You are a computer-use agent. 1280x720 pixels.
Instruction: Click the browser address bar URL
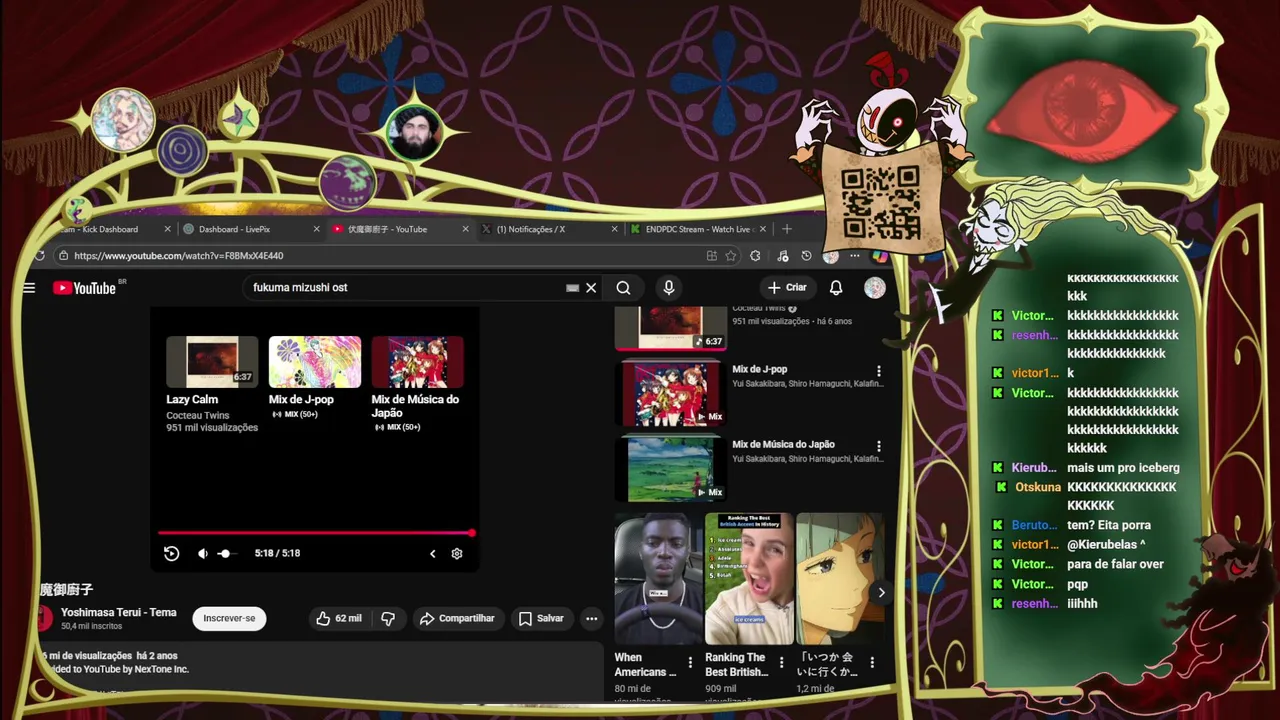click(x=178, y=256)
